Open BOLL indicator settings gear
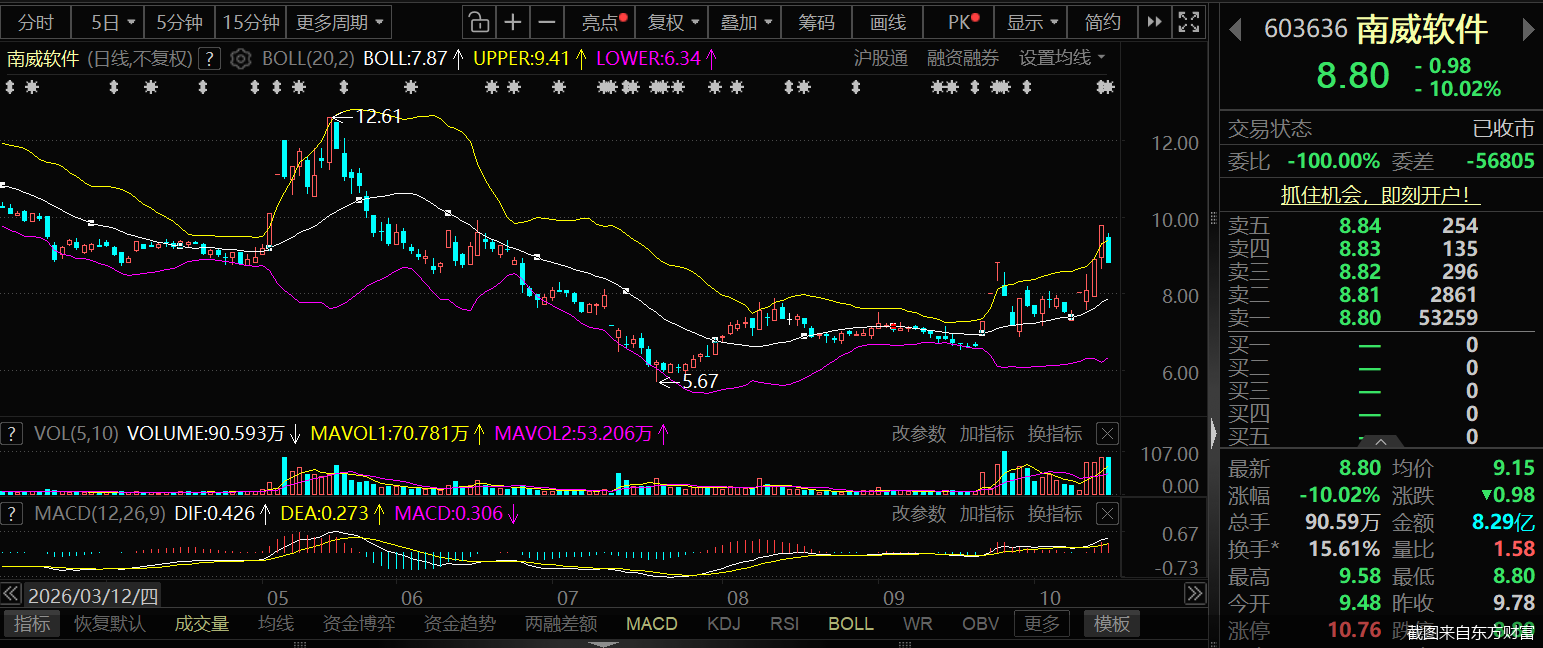 point(240,59)
